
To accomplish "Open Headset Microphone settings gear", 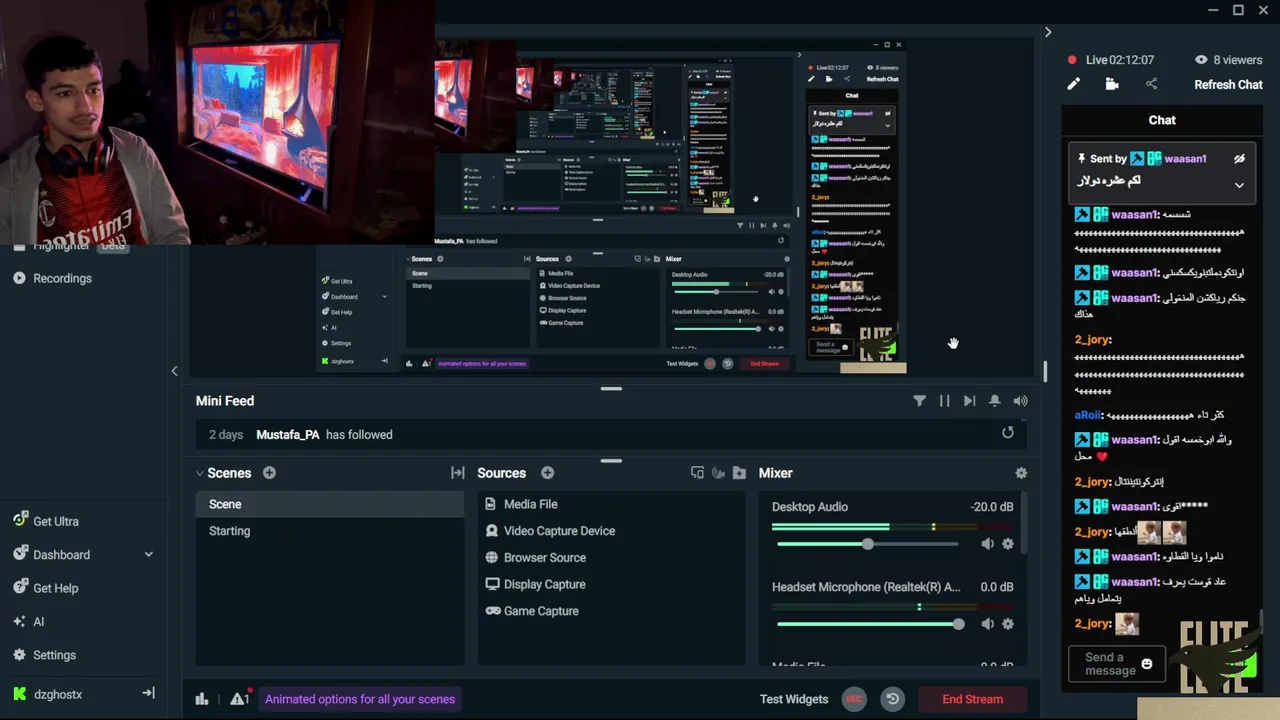I will coord(1008,624).
